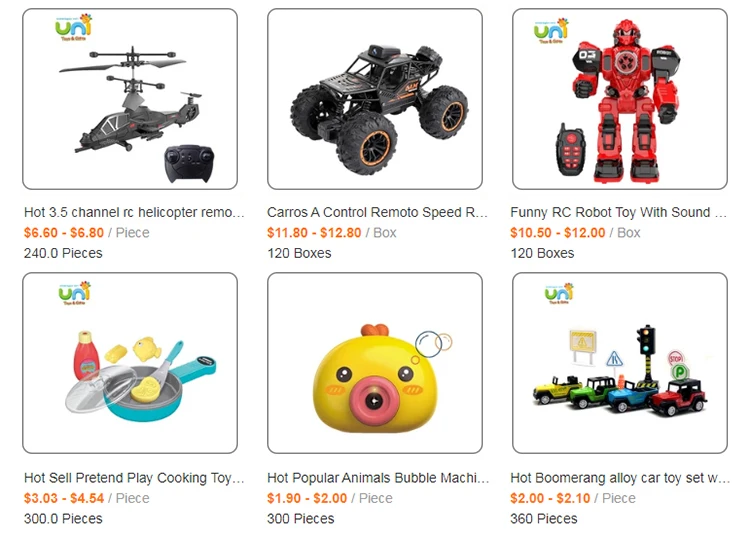Open 'Hot Boomerang alloy car toy set' link

click(x=620, y=478)
